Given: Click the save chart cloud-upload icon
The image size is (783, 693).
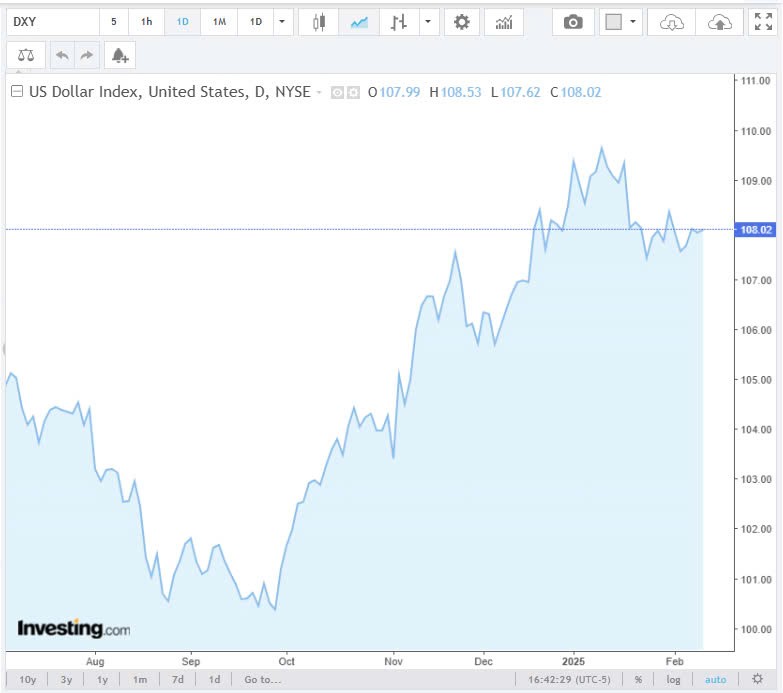Looking at the screenshot, I should coord(720,22).
